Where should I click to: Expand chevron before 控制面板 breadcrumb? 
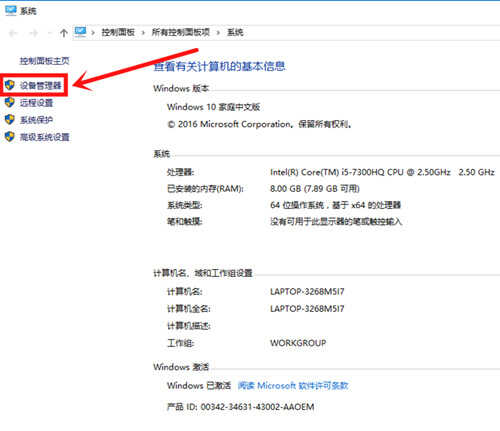point(93,33)
